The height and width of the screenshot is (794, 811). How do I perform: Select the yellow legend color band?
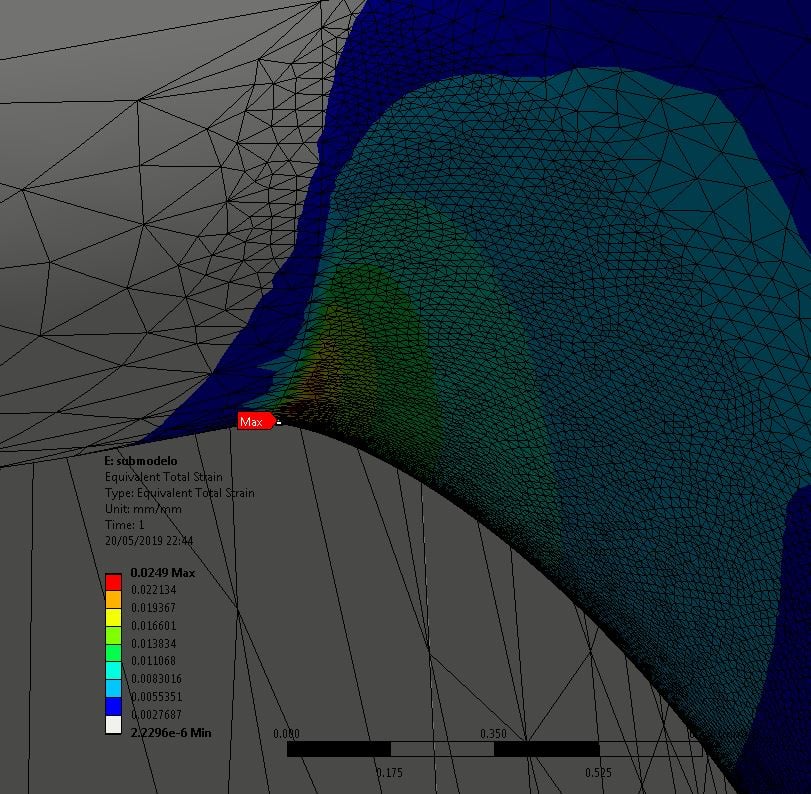(x=113, y=618)
